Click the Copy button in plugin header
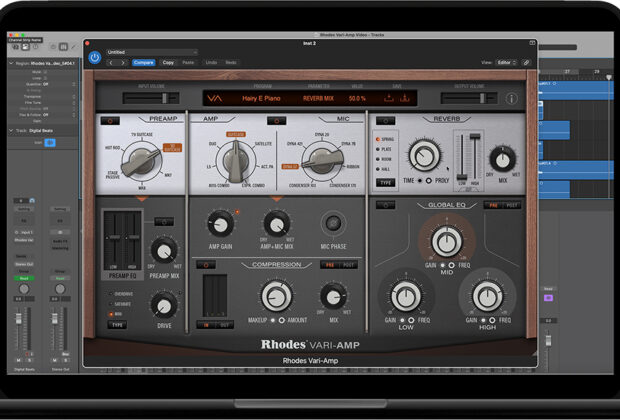 [x=167, y=62]
